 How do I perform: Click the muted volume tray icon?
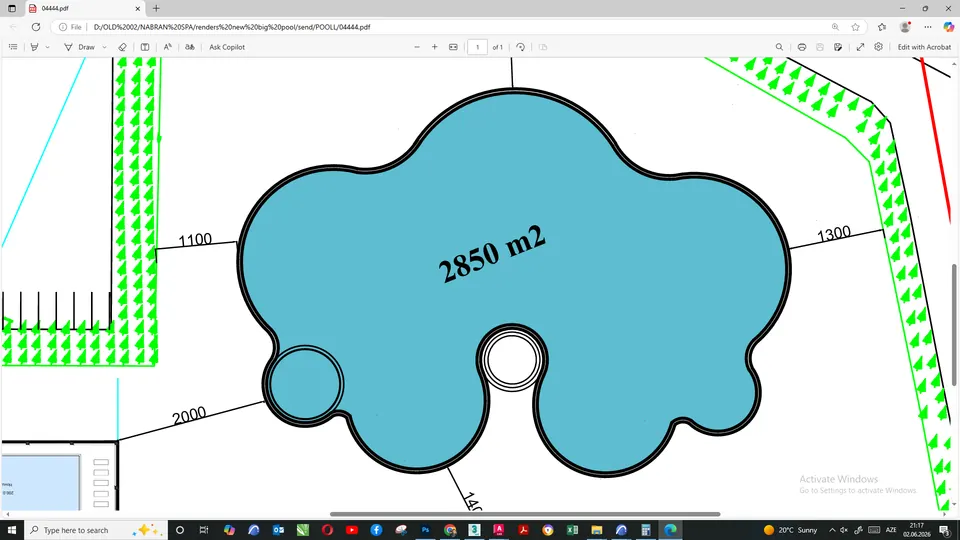pyautogui.click(x=844, y=530)
